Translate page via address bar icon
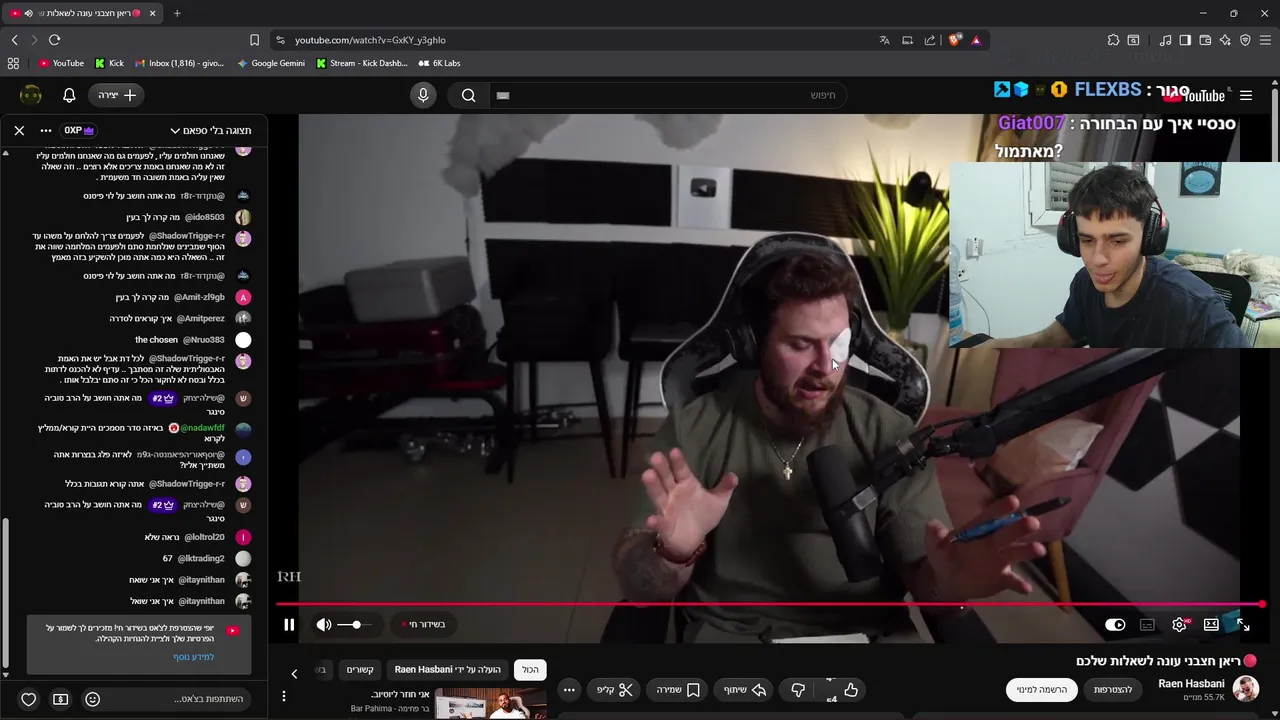Image resolution: width=1280 pixels, height=720 pixels. pyautogui.click(x=884, y=40)
